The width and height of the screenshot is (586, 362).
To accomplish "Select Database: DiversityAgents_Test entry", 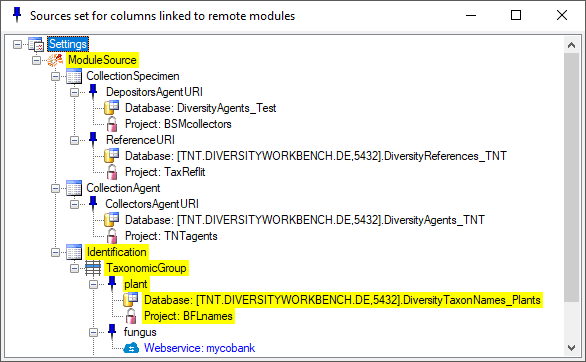I will tap(200, 108).
